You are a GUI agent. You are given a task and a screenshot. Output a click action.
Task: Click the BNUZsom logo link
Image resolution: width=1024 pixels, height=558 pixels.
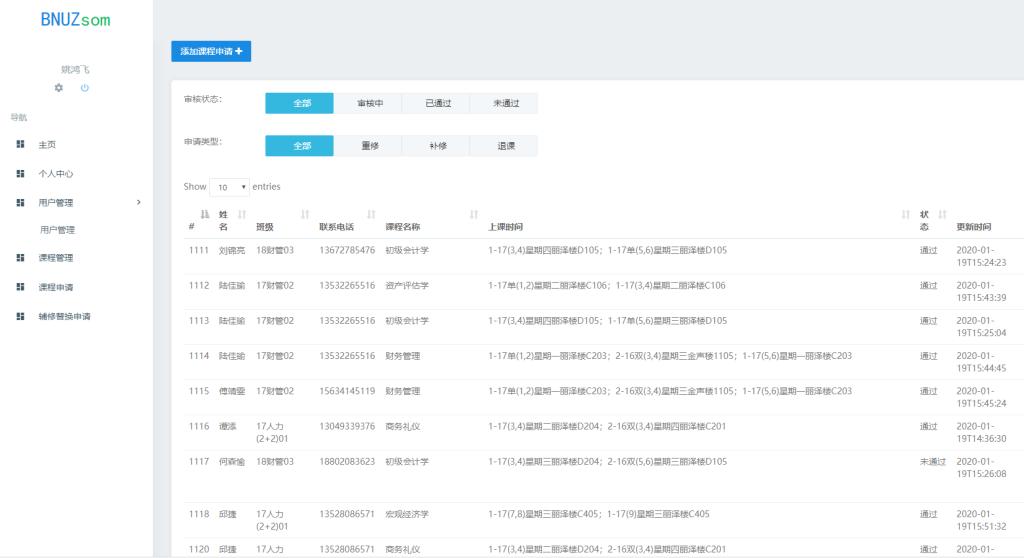tap(76, 19)
